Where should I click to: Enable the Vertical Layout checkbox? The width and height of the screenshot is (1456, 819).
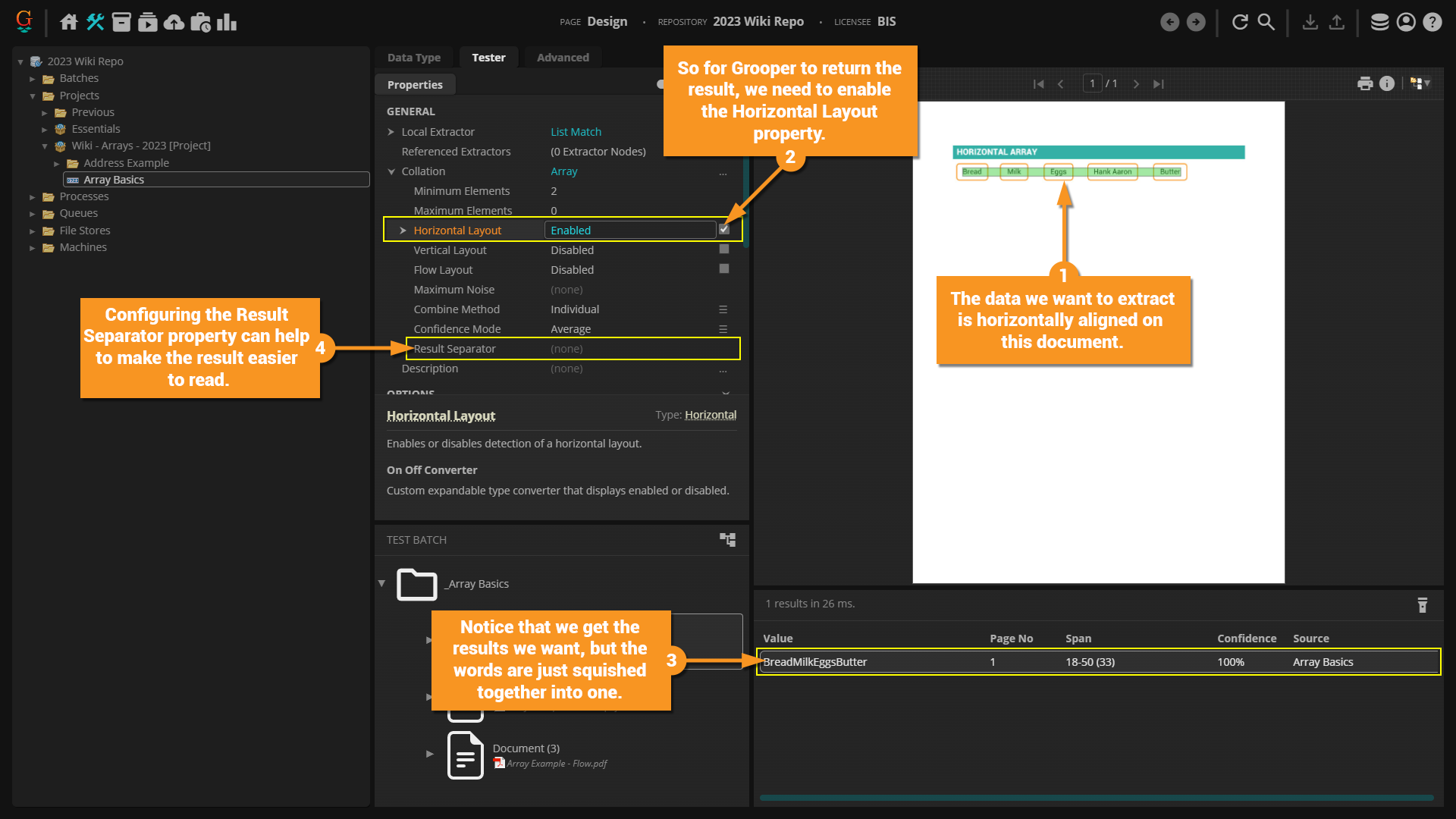(724, 249)
